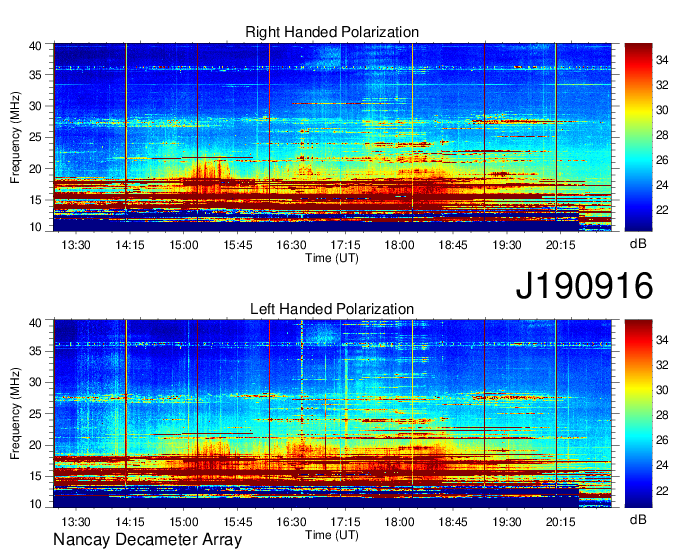Click the 22 value on Right Handed color bar
This screenshot has height=552, width=680.
[662, 210]
